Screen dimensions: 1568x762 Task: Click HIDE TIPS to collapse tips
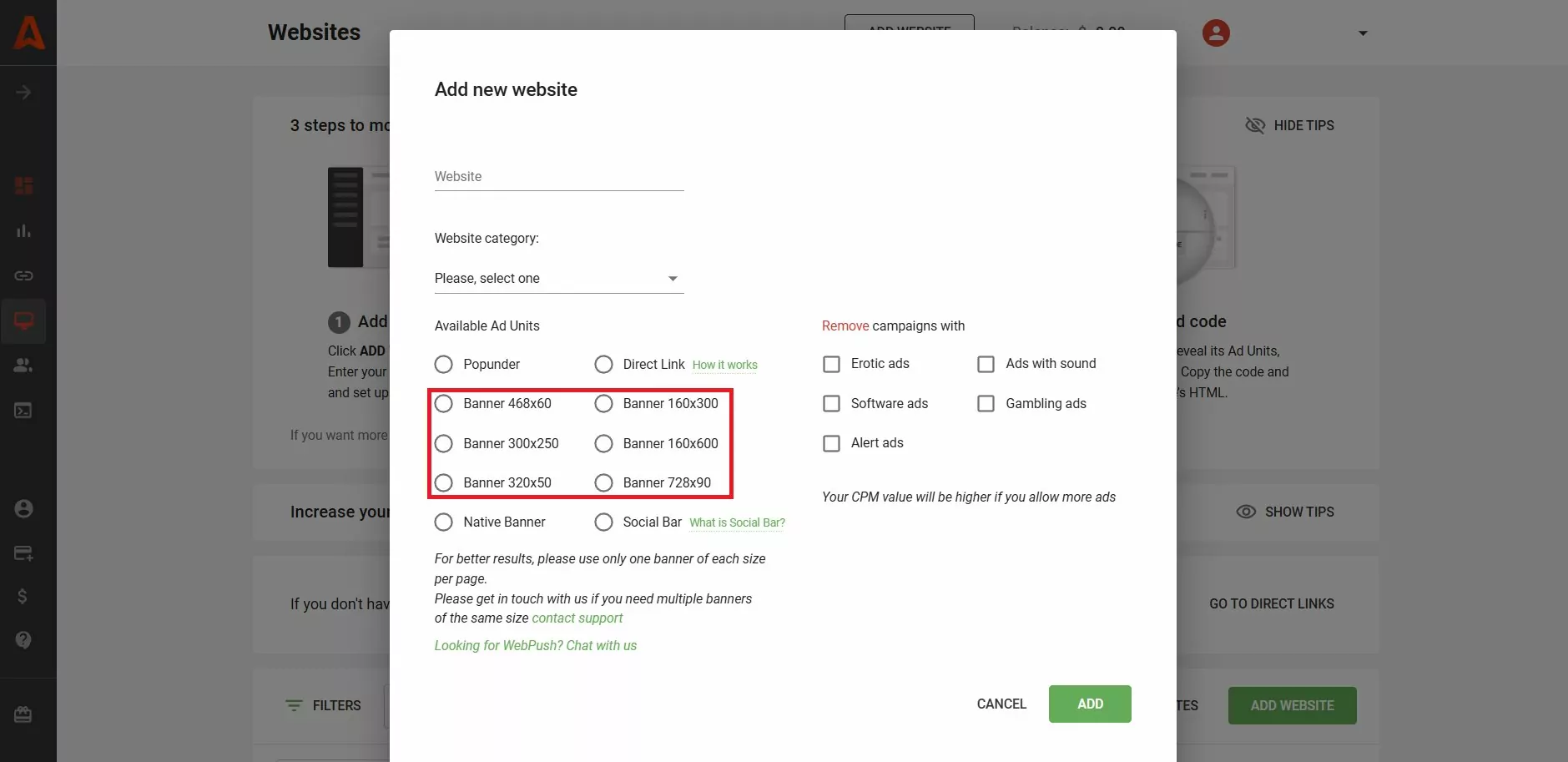(1291, 125)
